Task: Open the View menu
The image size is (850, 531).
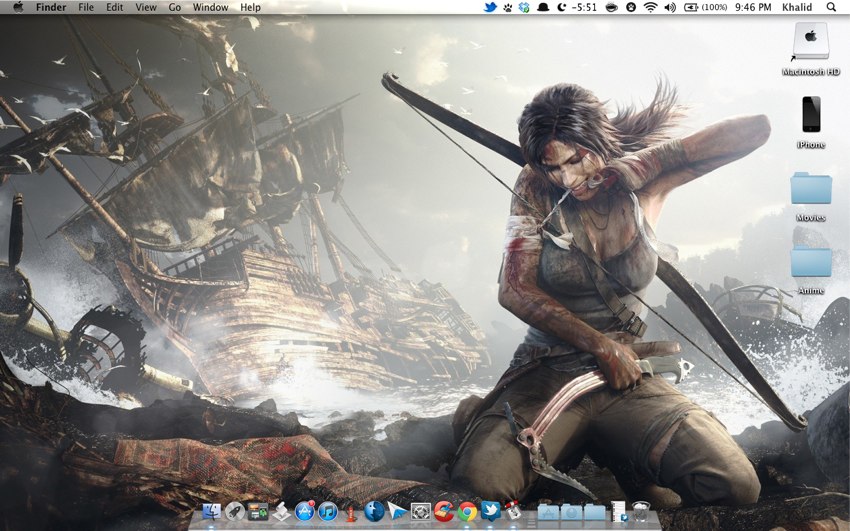Action: 146,8
